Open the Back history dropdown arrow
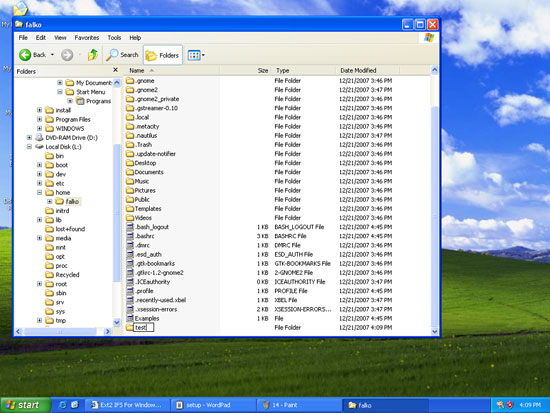 tap(52, 55)
